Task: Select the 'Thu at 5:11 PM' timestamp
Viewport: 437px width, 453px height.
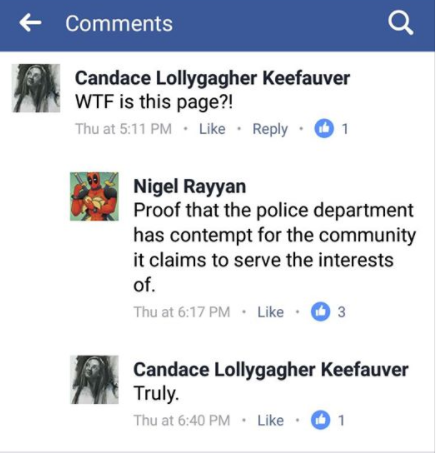Action: click(x=124, y=129)
